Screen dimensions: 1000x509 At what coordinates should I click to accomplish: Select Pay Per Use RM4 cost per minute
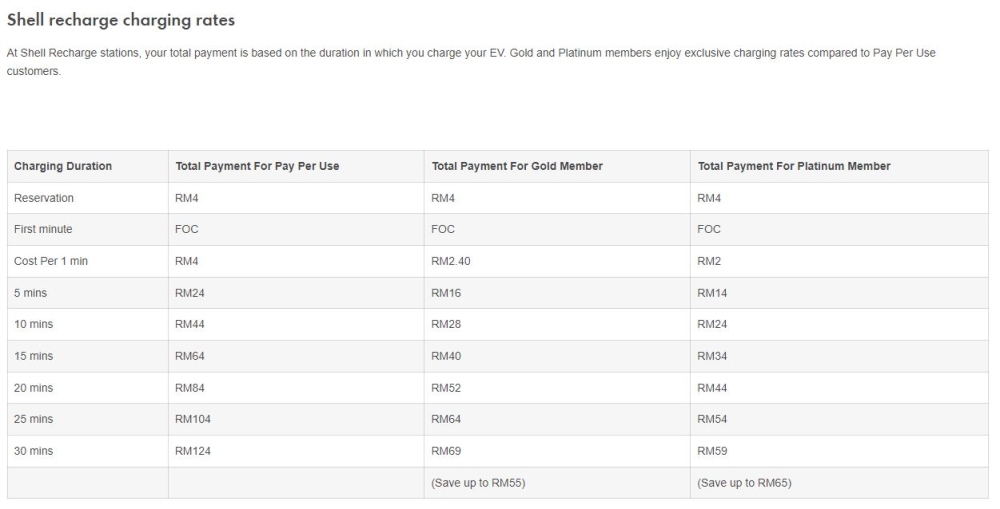pos(187,261)
